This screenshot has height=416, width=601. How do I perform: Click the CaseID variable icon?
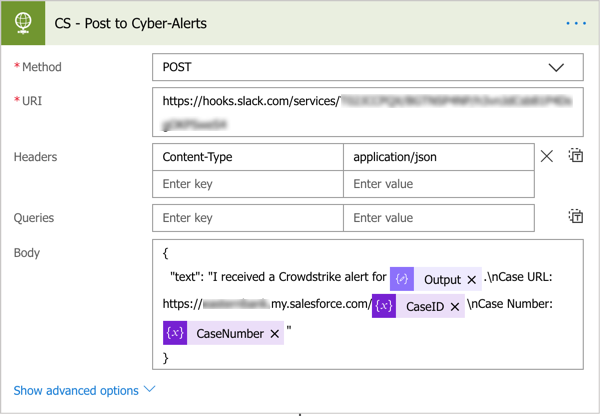(384, 306)
